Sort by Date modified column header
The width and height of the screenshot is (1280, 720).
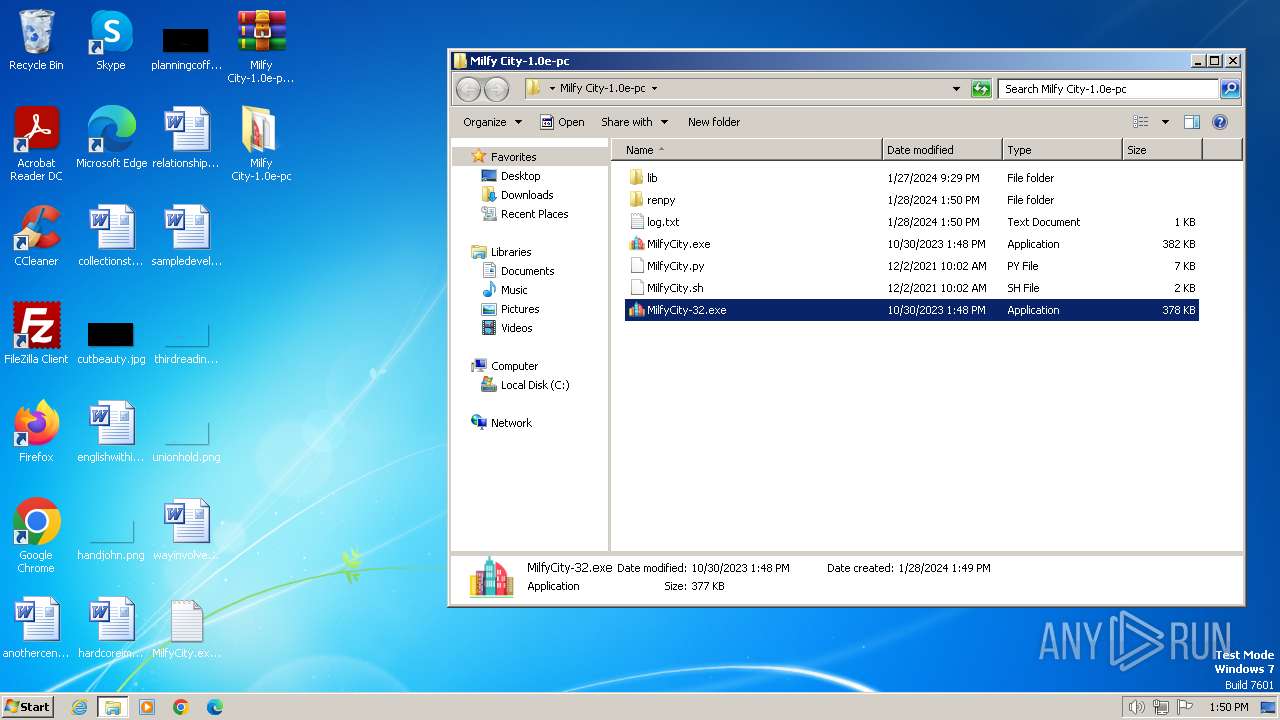[x=942, y=150]
